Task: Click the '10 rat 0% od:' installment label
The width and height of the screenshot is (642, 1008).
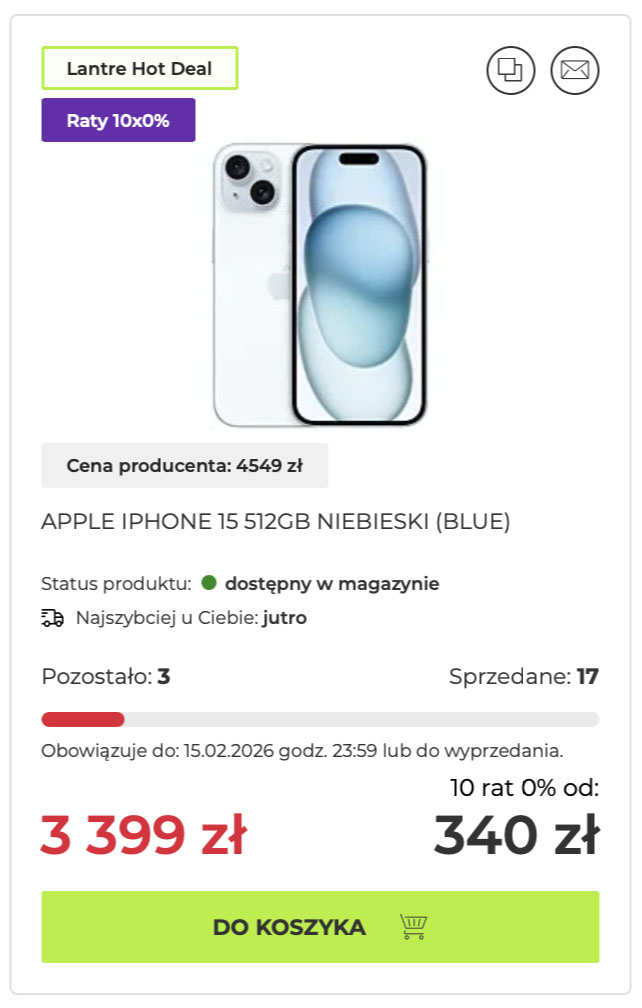Action: point(524,788)
